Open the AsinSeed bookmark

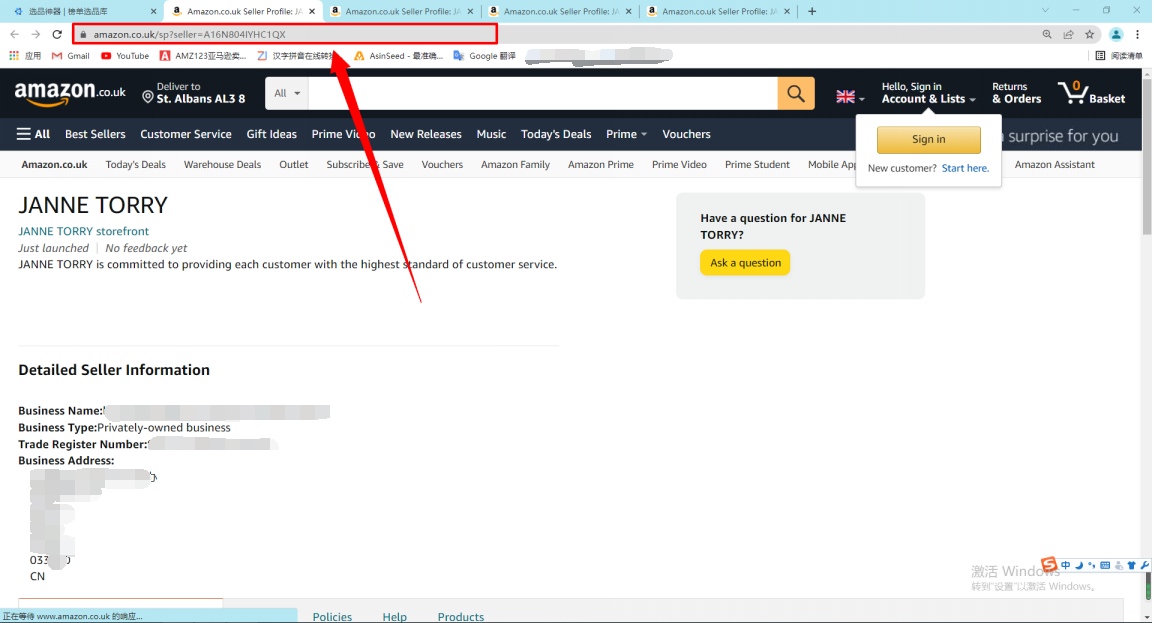(x=398, y=56)
